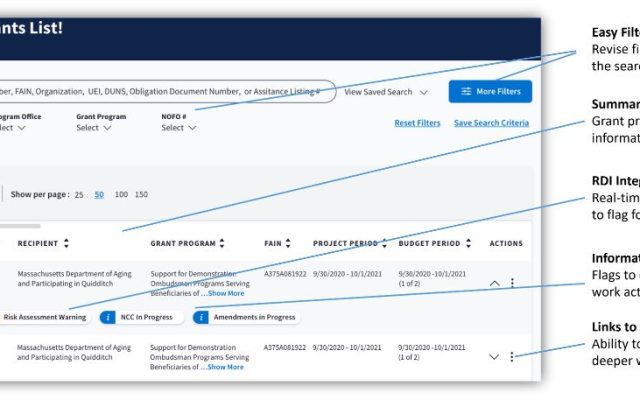Open the NOFO # filter dropdown
Viewport: 640px width, 400px height.
[179, 128]
